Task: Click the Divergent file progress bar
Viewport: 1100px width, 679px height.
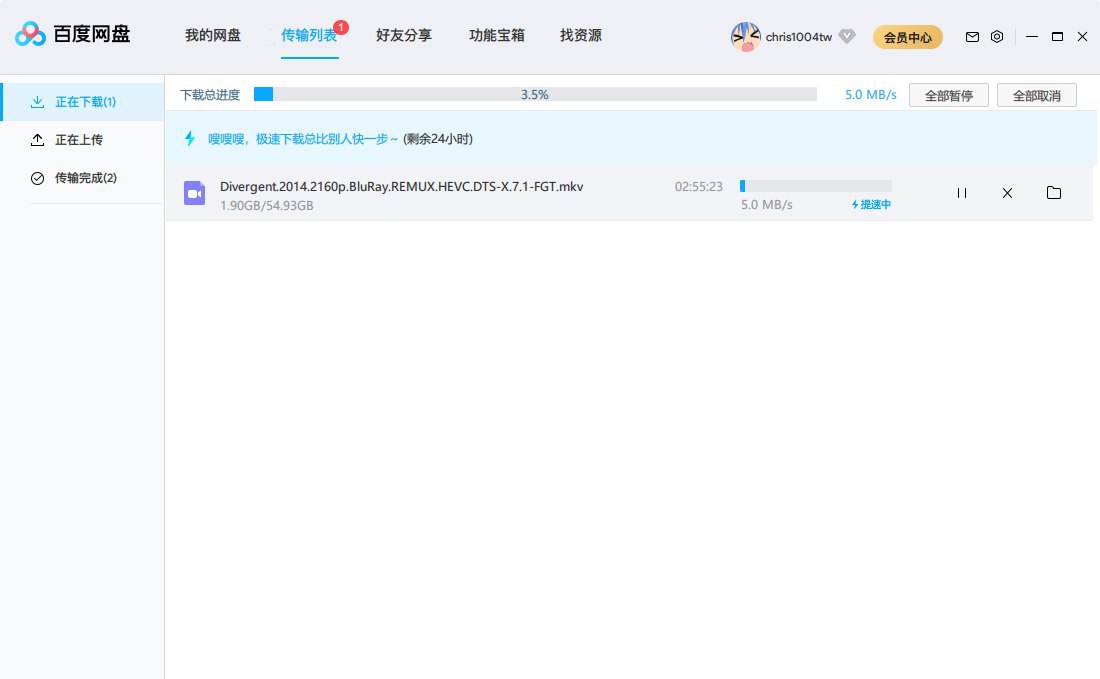Action: click(816, 186)
